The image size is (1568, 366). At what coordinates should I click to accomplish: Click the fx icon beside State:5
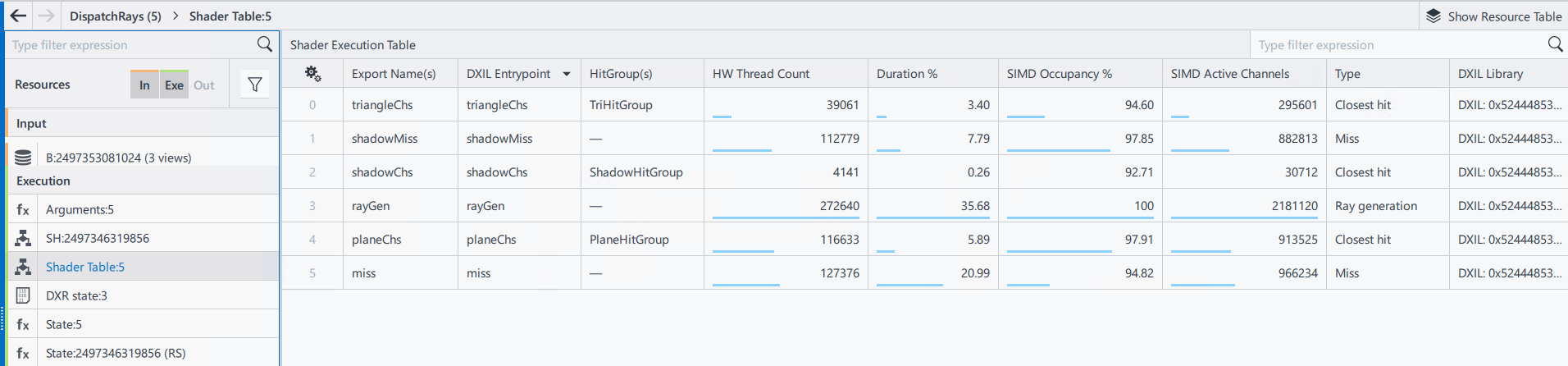coord(23,324)
